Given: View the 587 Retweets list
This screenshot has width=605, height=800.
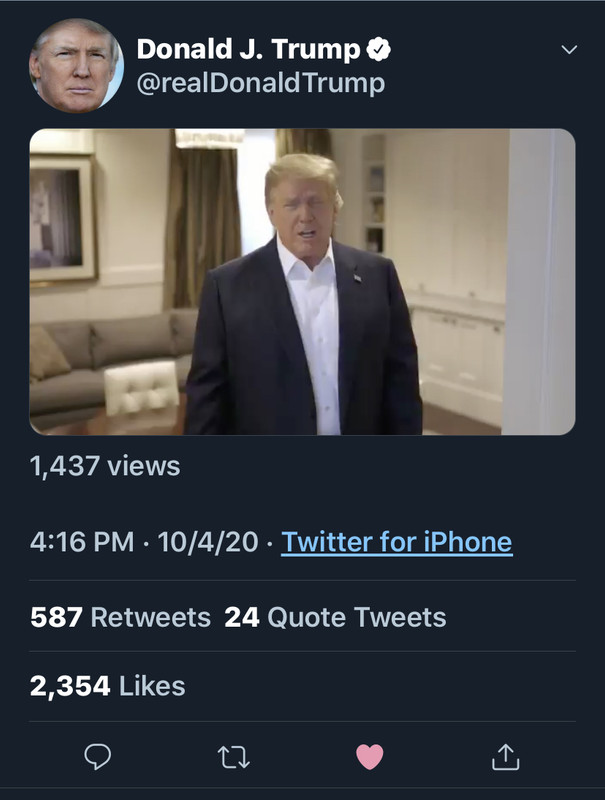Looking at the screenshot, I should 120,617.
